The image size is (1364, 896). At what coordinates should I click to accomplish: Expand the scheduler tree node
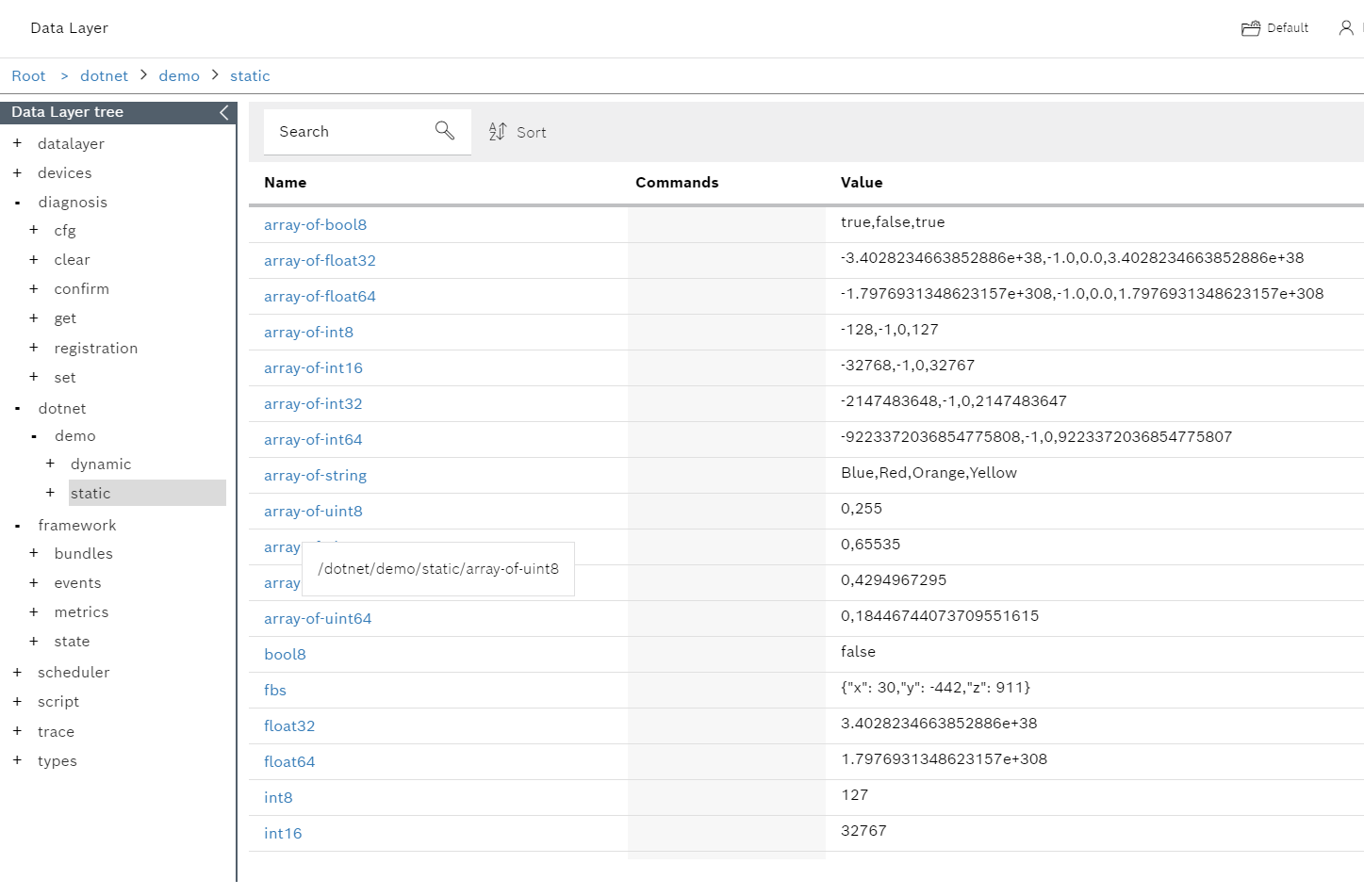tap(16, 672)
